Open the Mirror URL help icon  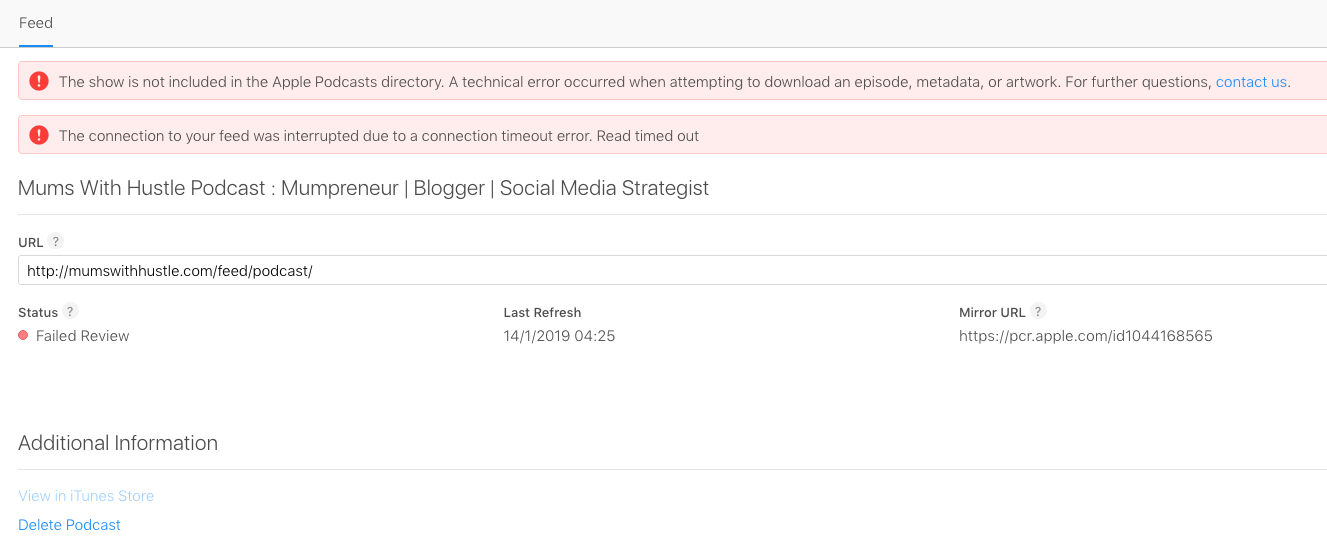click(x=1039, y=312)
